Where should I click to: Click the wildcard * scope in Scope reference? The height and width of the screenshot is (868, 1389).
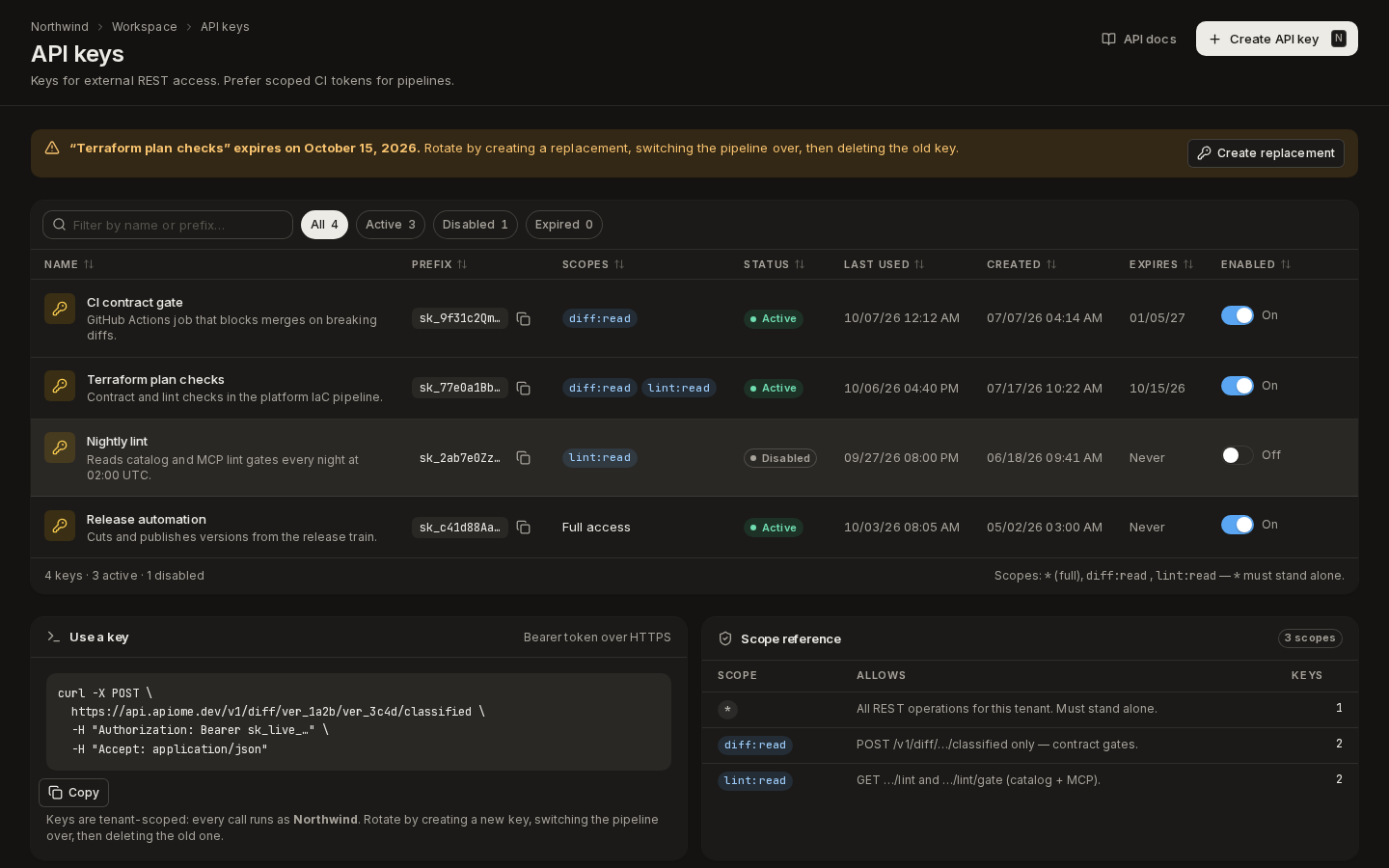coord(728,710)
